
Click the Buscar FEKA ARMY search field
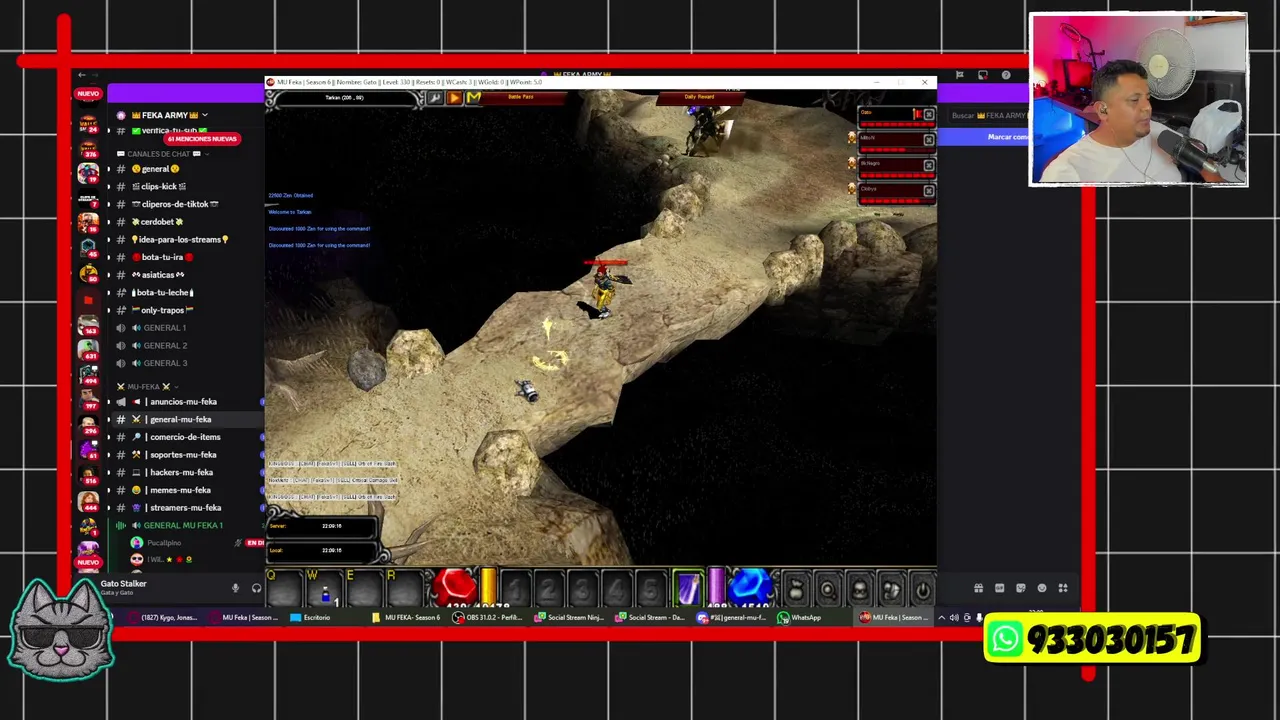coord(990,115)
